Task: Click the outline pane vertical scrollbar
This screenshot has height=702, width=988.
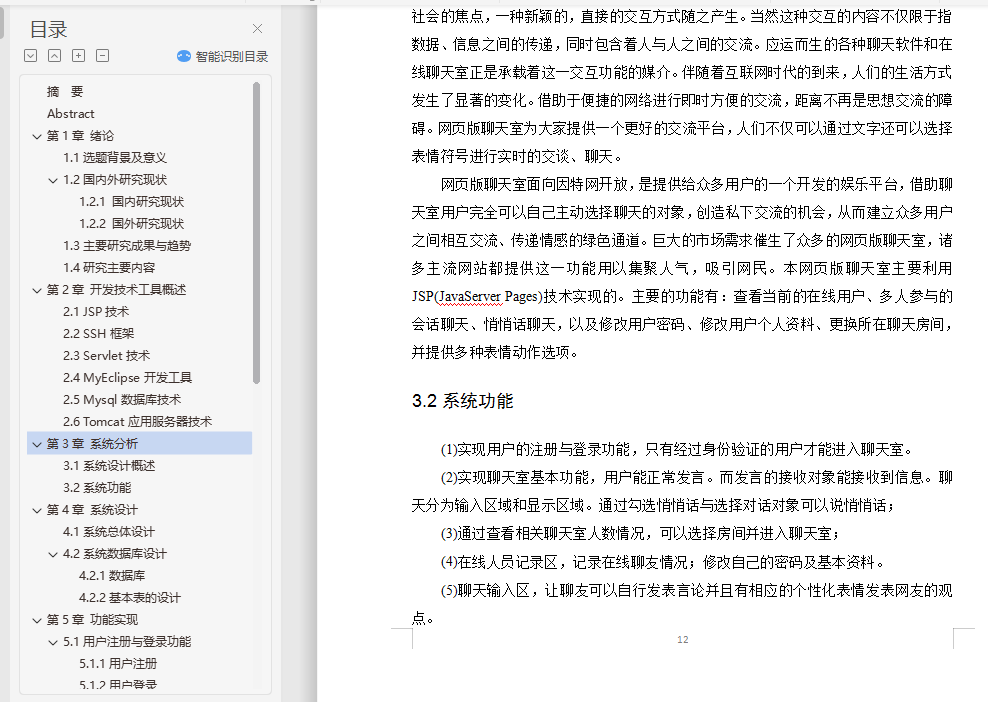Action: [x=256, y=232]
